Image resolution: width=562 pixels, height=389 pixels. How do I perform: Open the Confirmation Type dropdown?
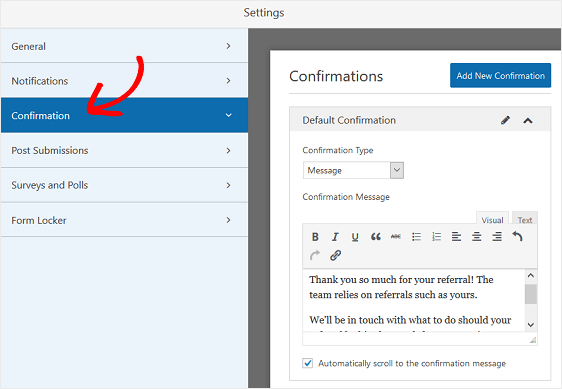(353, 170)
